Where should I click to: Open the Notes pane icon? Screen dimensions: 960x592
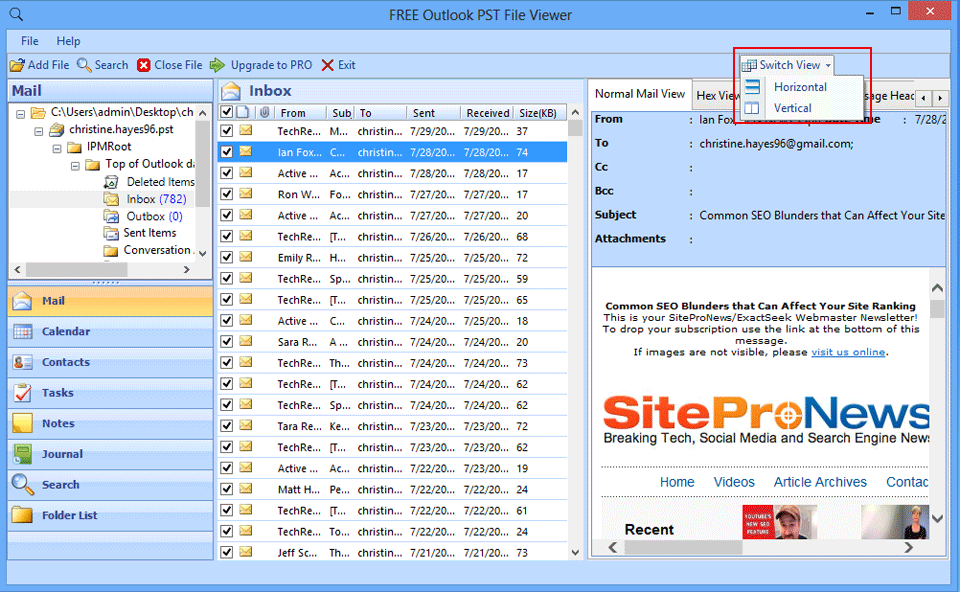point(23,423)
